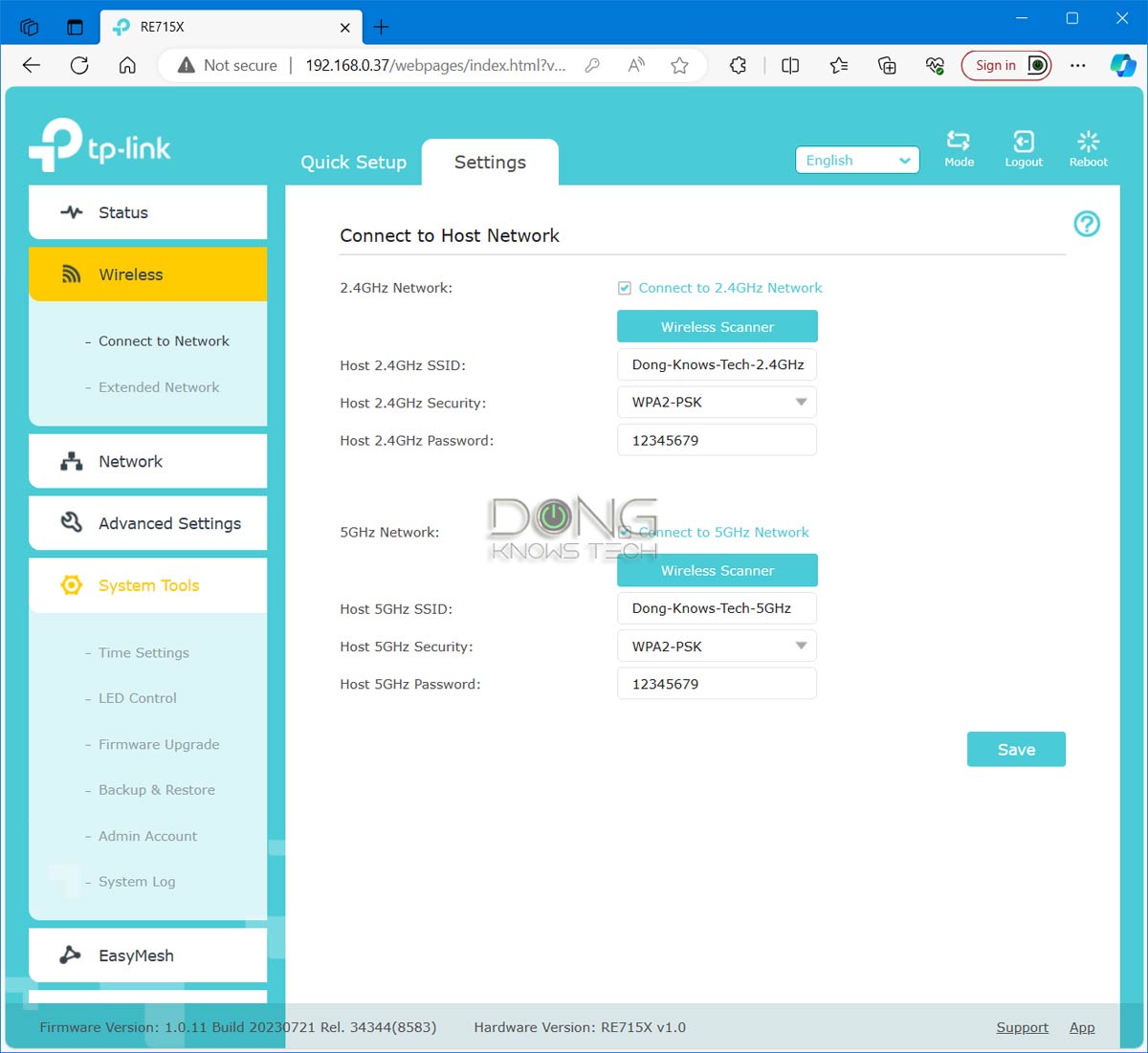This screenshot has height=1053, width=1148.
Task: Toggle Connect to 5GHz Network checkbox
Action: click(x=625, y=533)
